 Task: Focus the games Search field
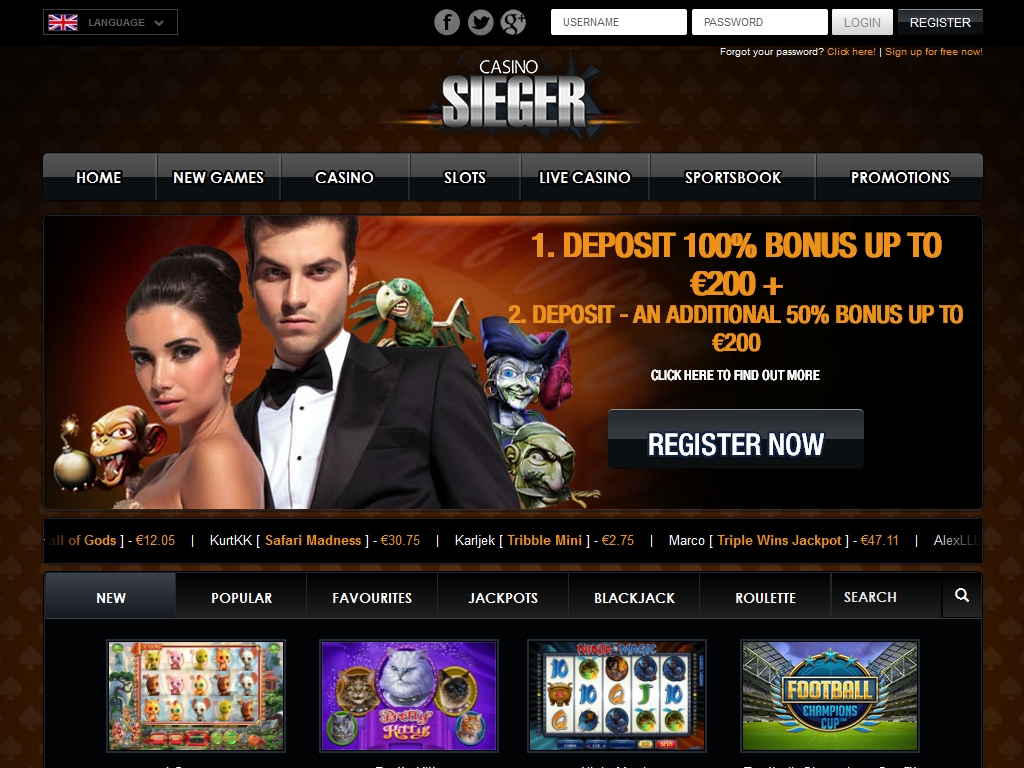click(x=886, y=596)
